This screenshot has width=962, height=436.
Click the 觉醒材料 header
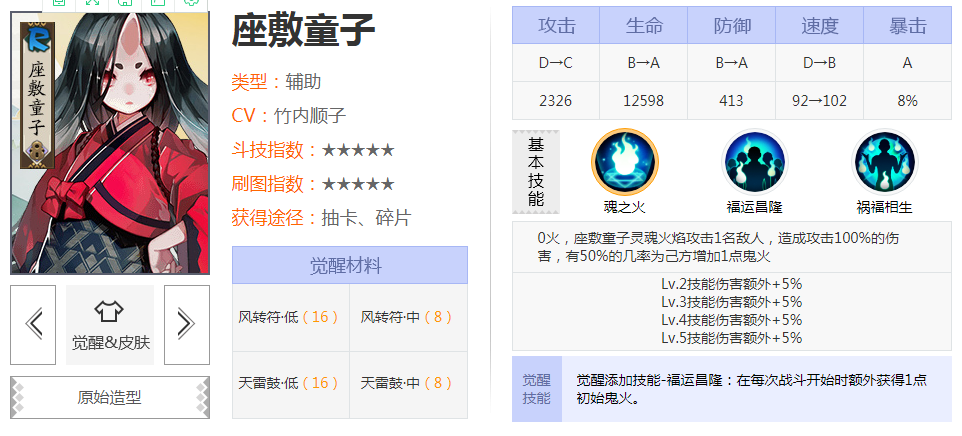click(350, 265)
